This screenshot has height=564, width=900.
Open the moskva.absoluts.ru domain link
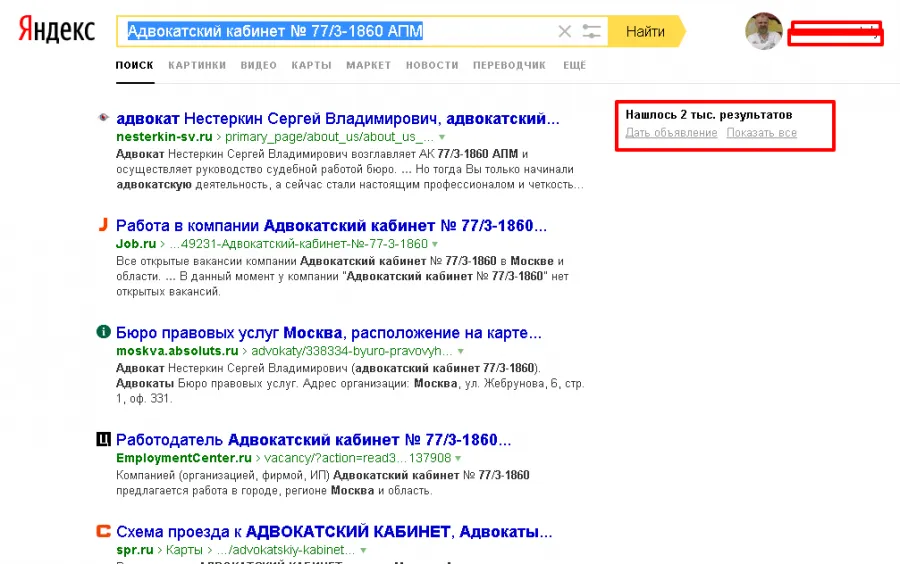click(x=177, y=351)
